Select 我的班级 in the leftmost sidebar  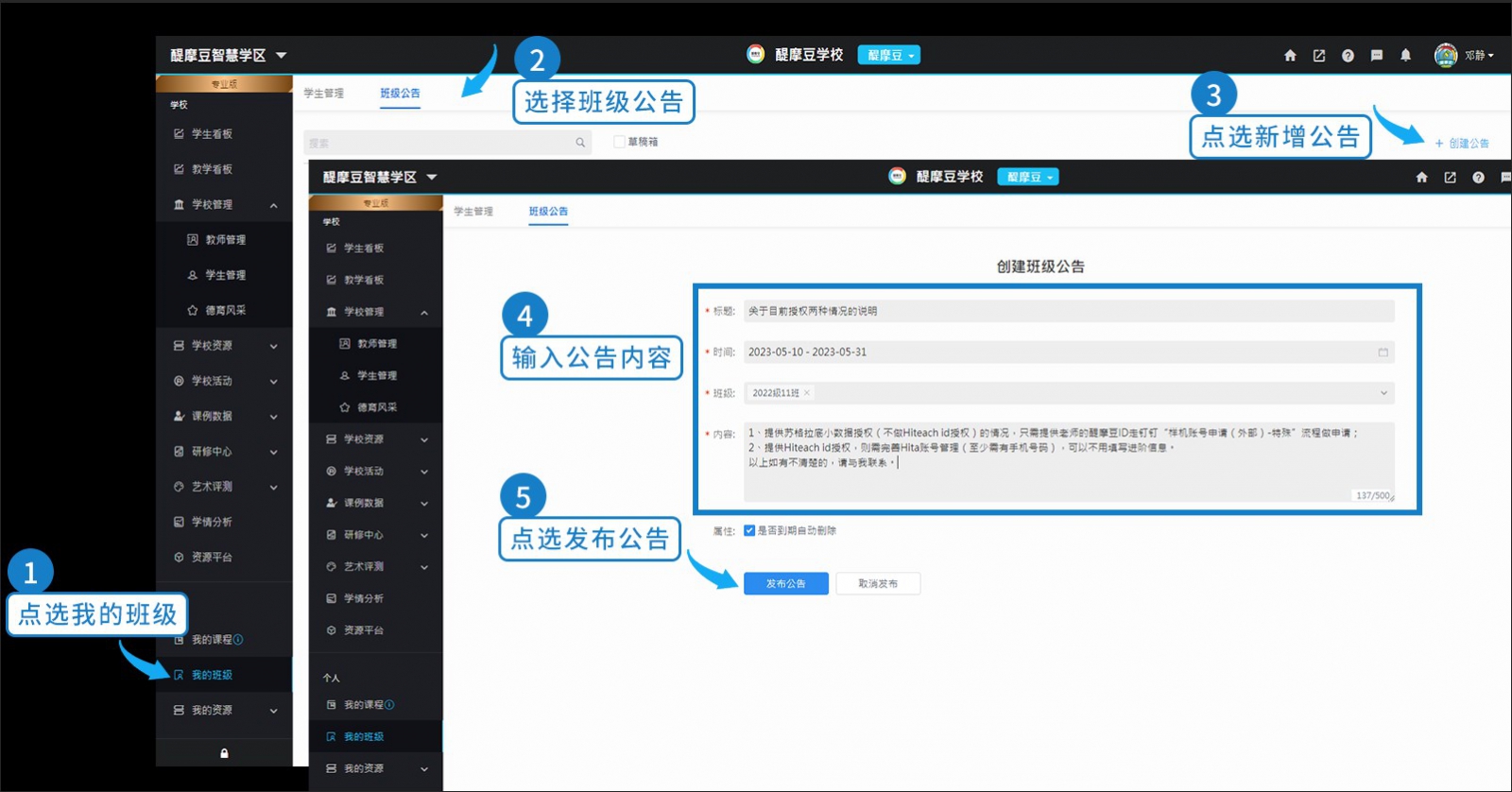pyautogui.click(x=212, y=675)
